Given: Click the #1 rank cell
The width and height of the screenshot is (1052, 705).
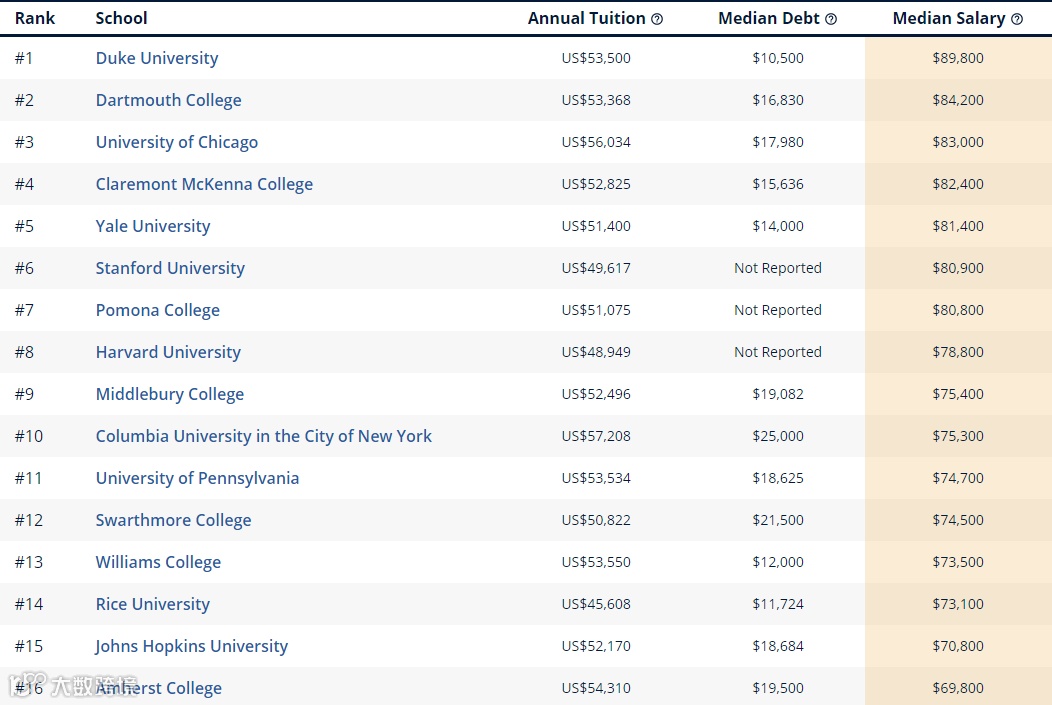Looking at the screenshot, I should tap(24, 58).
